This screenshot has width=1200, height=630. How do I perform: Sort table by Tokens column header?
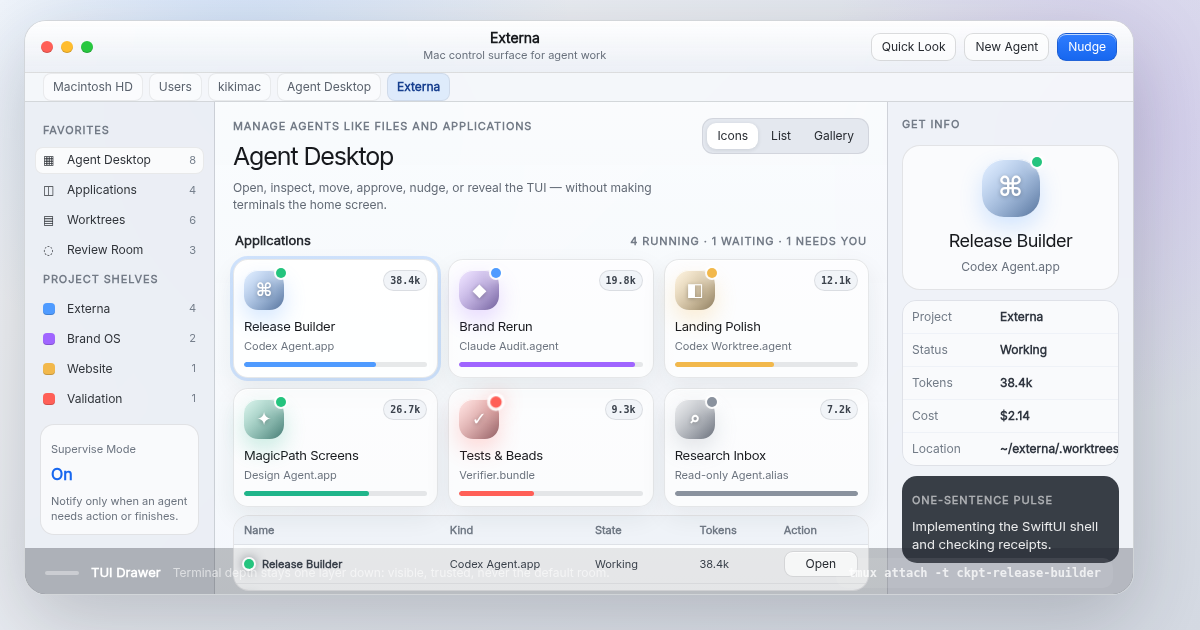tap(718, 530)
